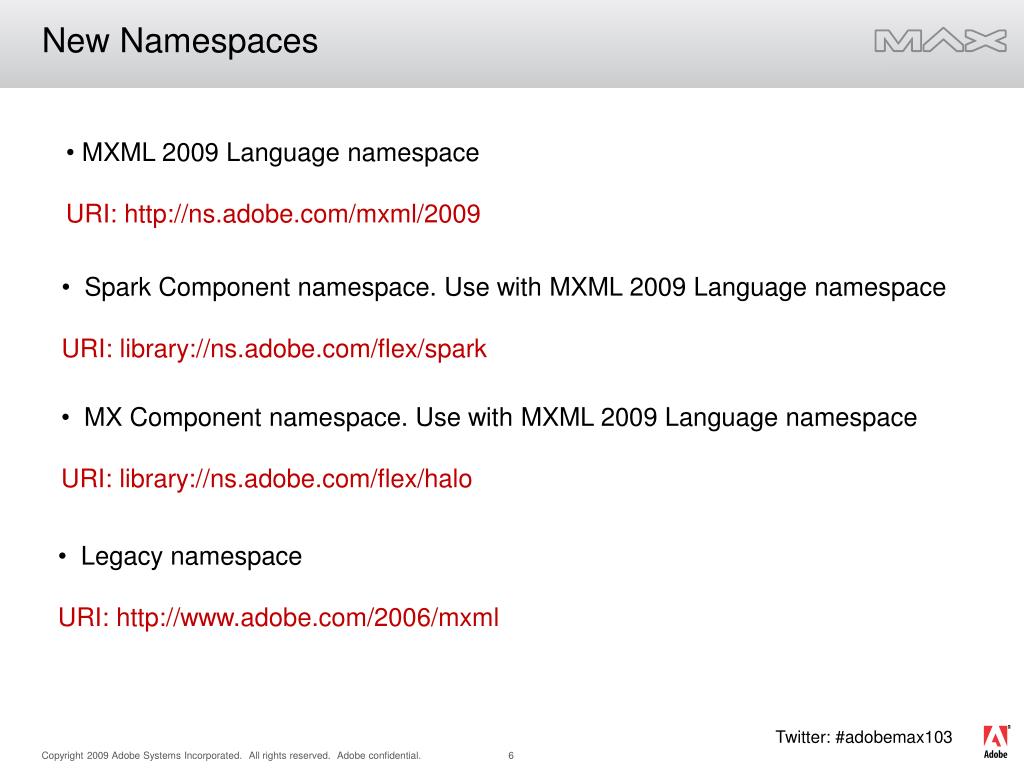Click the "Twitter: #adobemax103" text
The image size is (1024, 768).
click(x=863, y=737)
